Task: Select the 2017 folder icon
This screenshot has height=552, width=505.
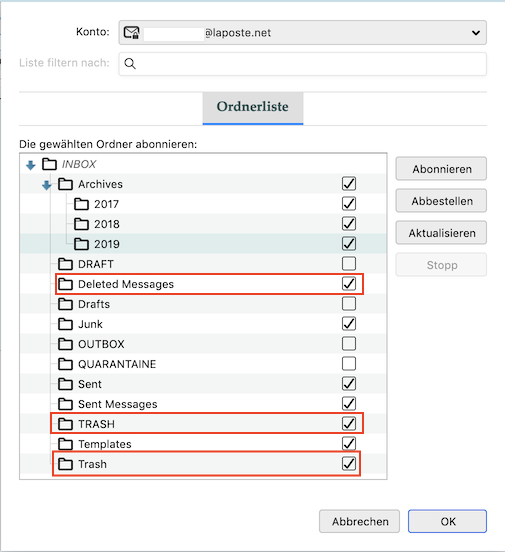Action: click(x=81, y=204)
